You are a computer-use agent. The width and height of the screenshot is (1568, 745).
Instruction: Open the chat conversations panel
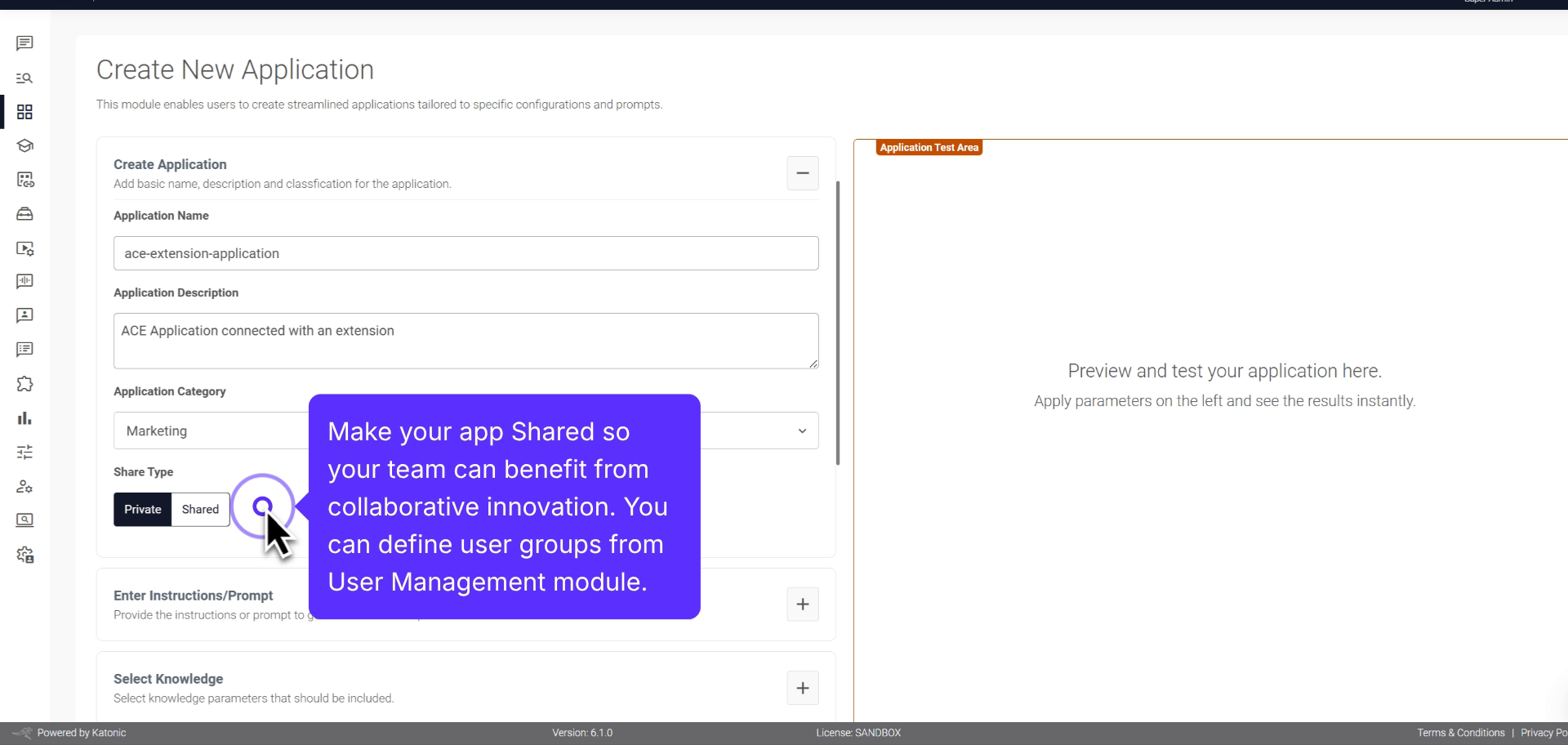click(x=24, y=43)
